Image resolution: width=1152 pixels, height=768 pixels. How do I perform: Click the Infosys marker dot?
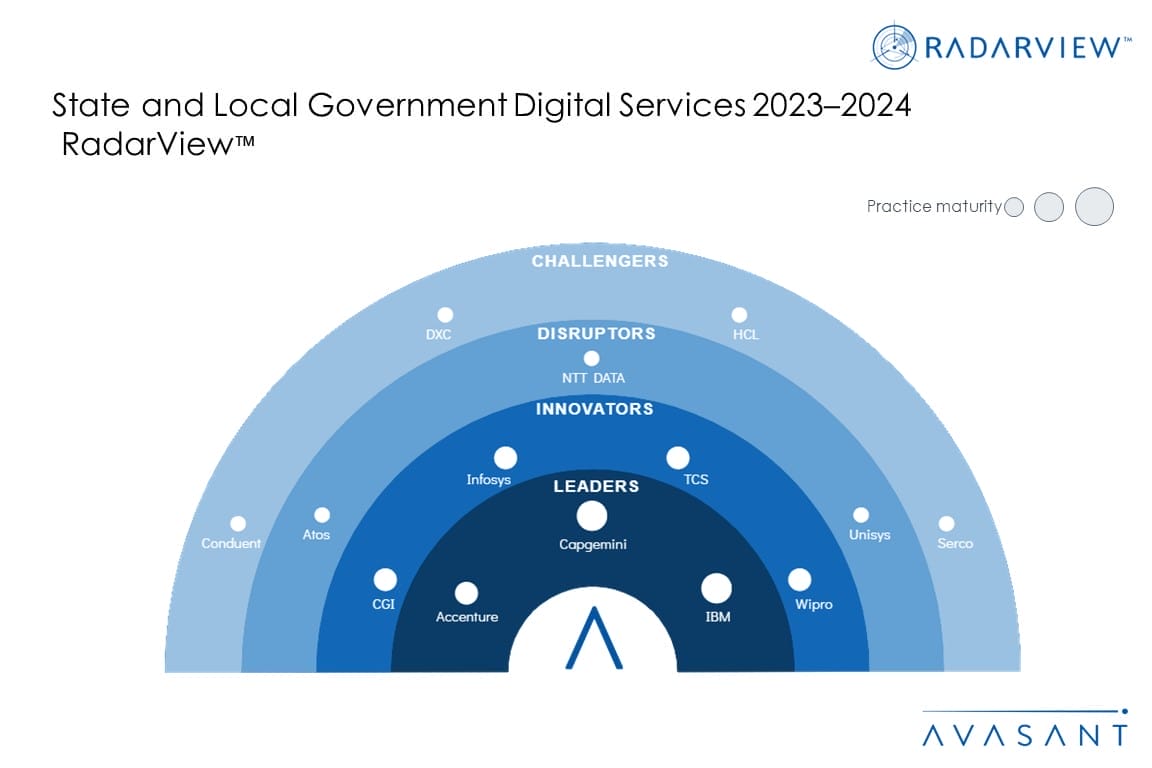point(506,457)
